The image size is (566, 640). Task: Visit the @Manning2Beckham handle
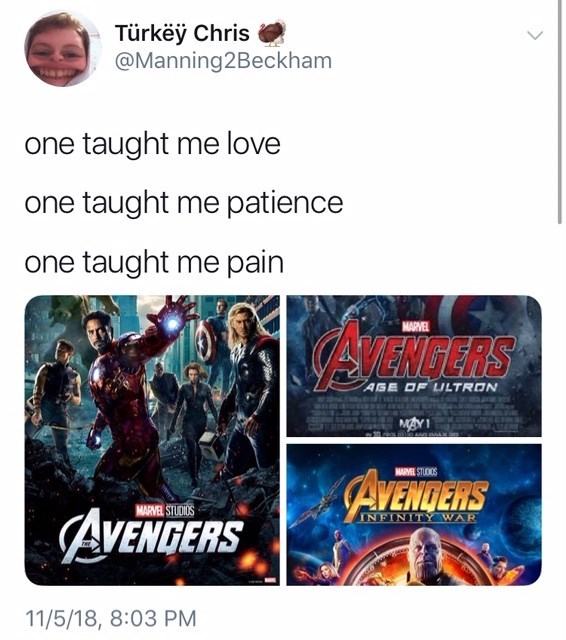pos(224,61)
